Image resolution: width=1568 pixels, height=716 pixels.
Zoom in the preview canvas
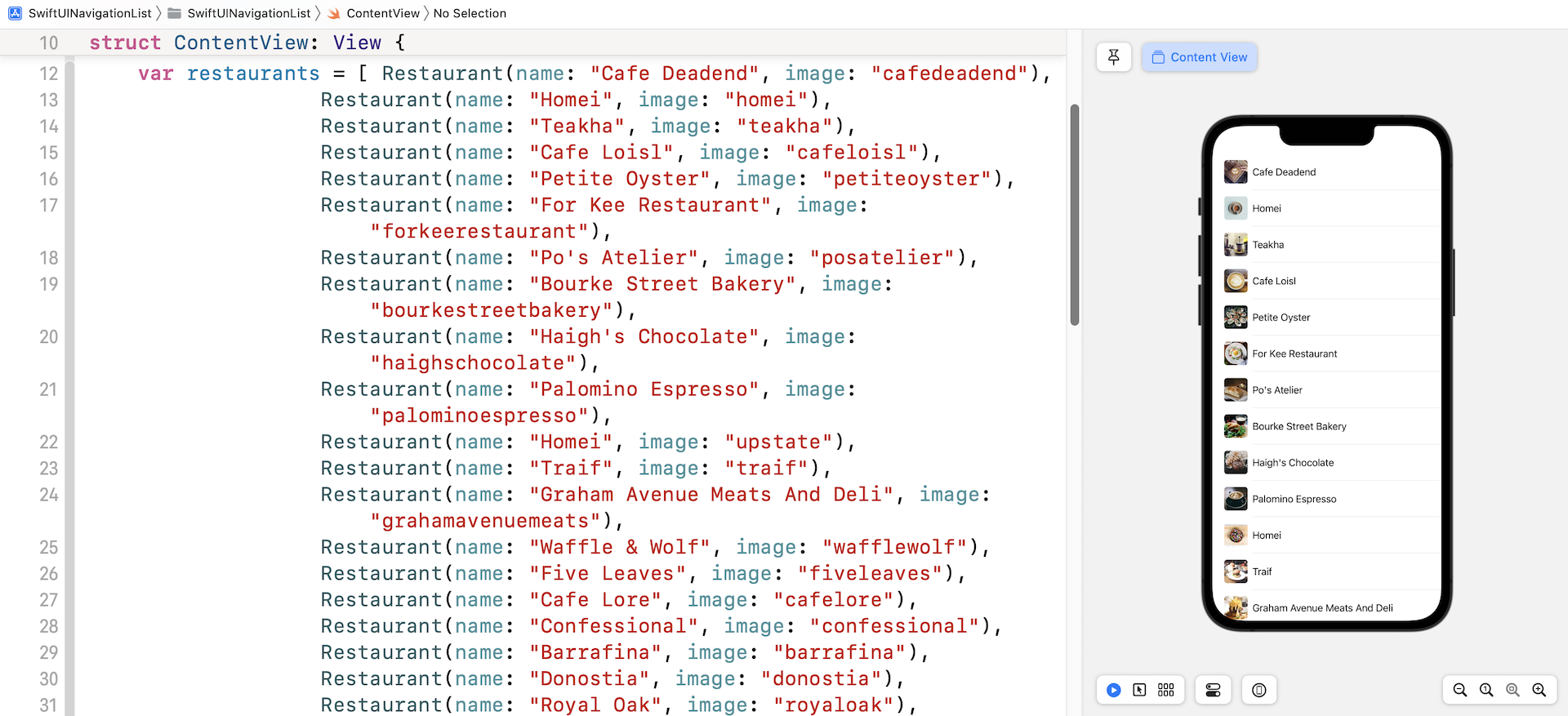click(x=1539, y=690)
